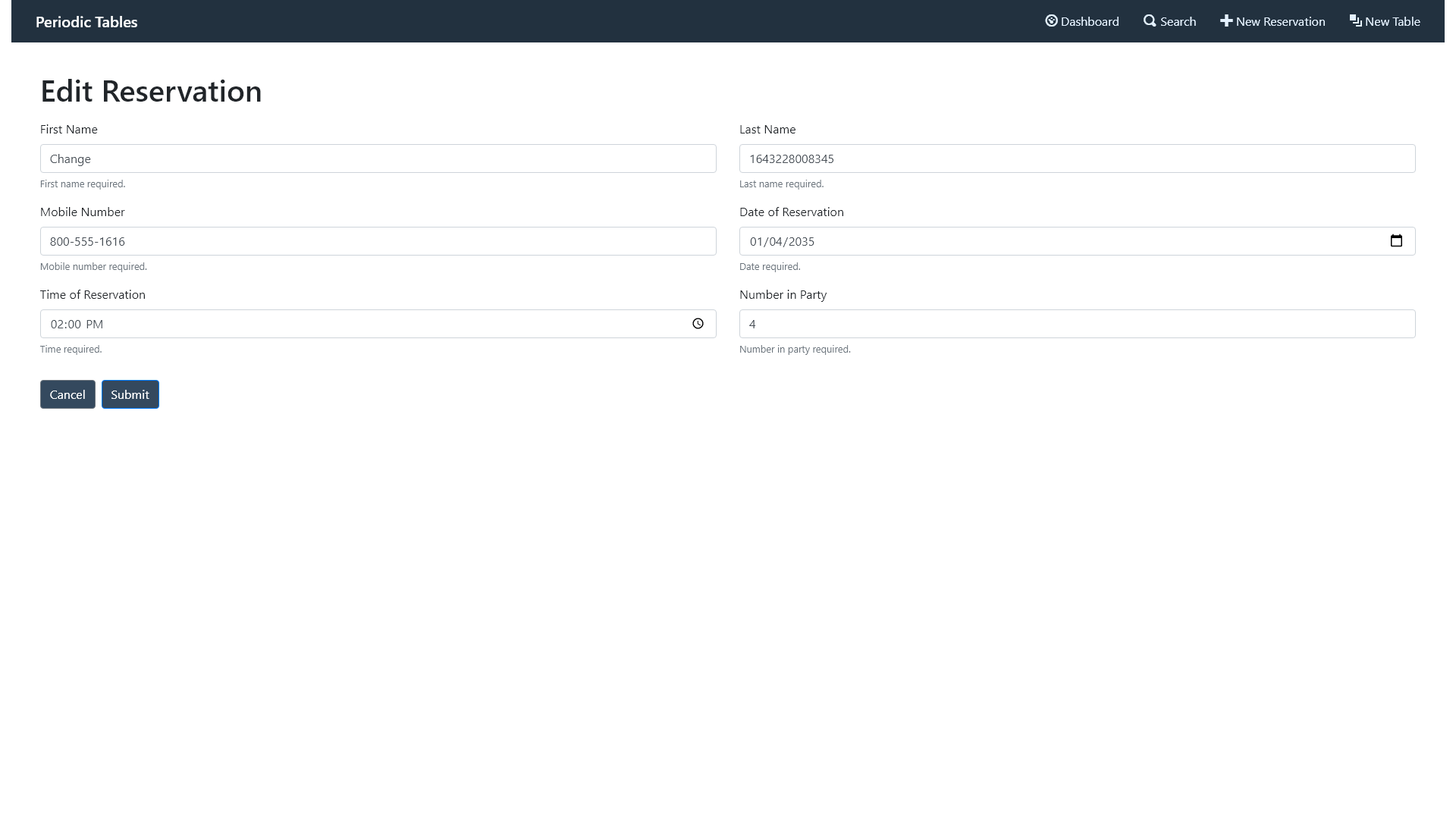This screenshot has width=1456, height=819.
Task: Click into the Mobile Number field
Action: click(x=378, y=241)
